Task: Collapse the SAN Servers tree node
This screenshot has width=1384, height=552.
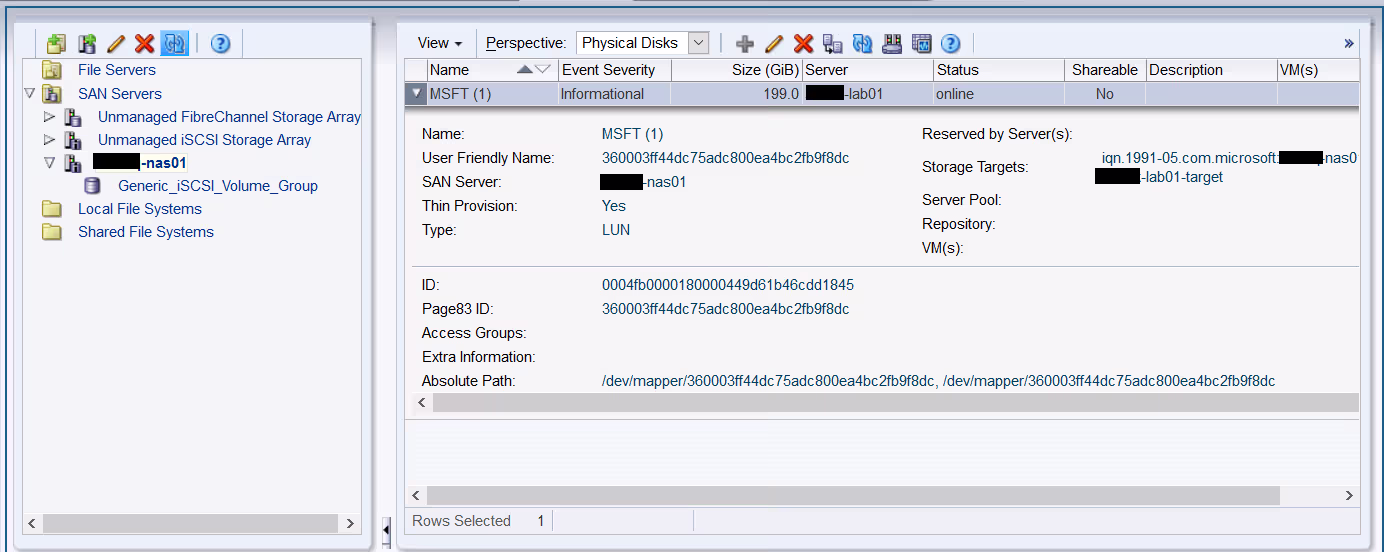Action: [x=29, y=94]
